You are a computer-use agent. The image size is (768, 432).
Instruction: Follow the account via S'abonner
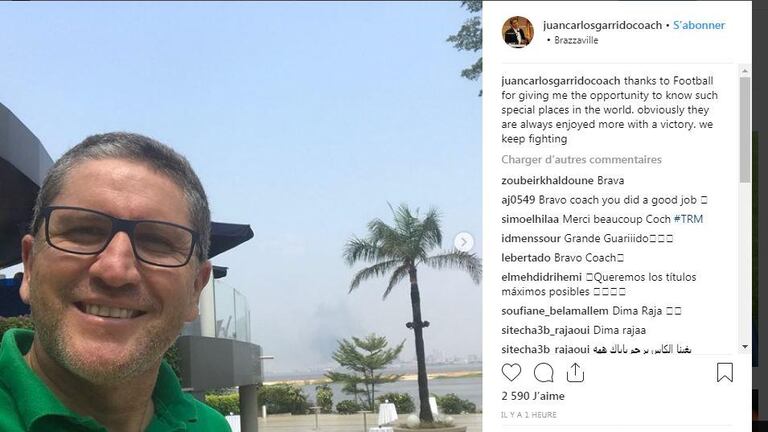pyautogui.click(x=698, y=25)
